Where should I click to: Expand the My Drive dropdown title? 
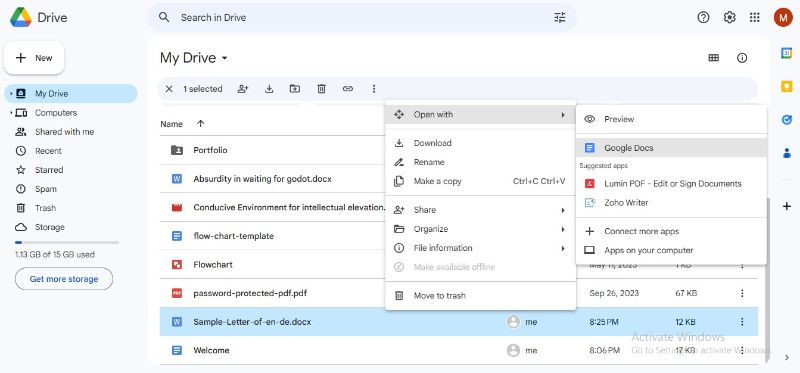(194, 58)
